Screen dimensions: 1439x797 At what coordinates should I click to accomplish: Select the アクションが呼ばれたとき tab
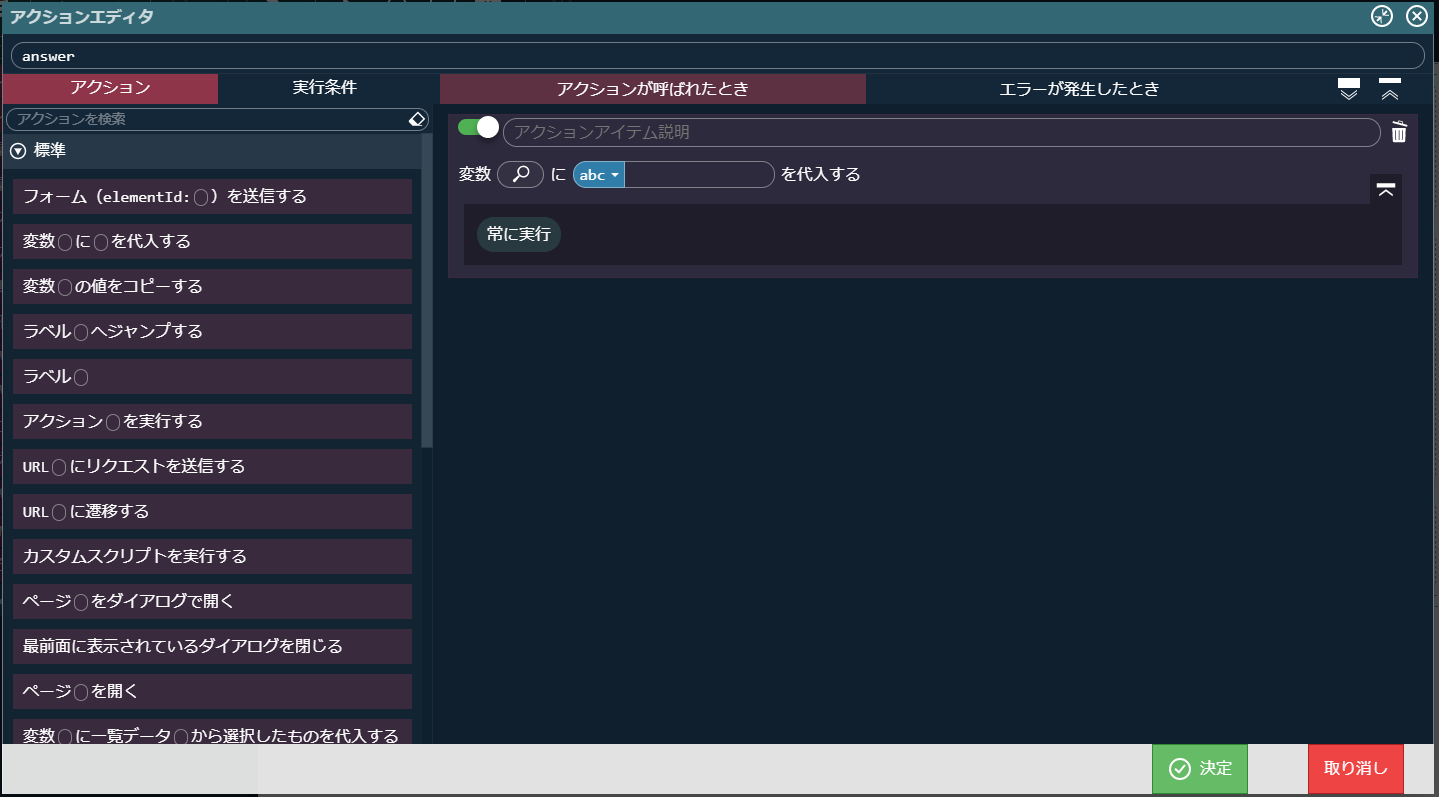(653, 89)
